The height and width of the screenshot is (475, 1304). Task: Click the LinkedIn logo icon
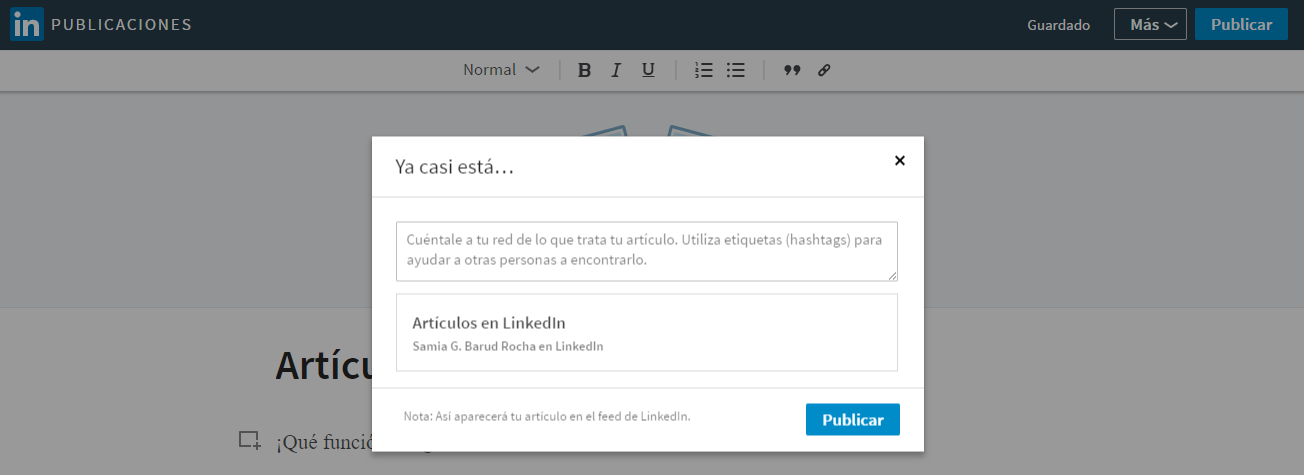26,25
